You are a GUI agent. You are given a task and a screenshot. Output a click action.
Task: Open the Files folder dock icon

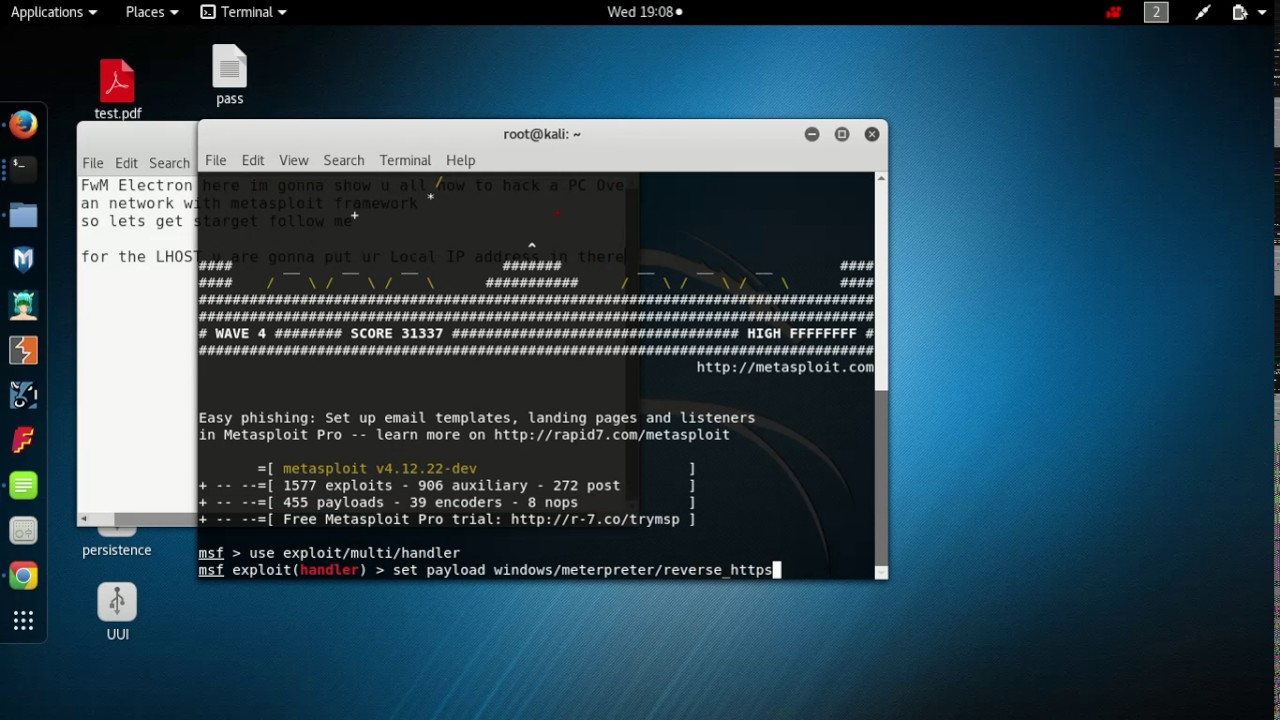[x=23, y=214]
